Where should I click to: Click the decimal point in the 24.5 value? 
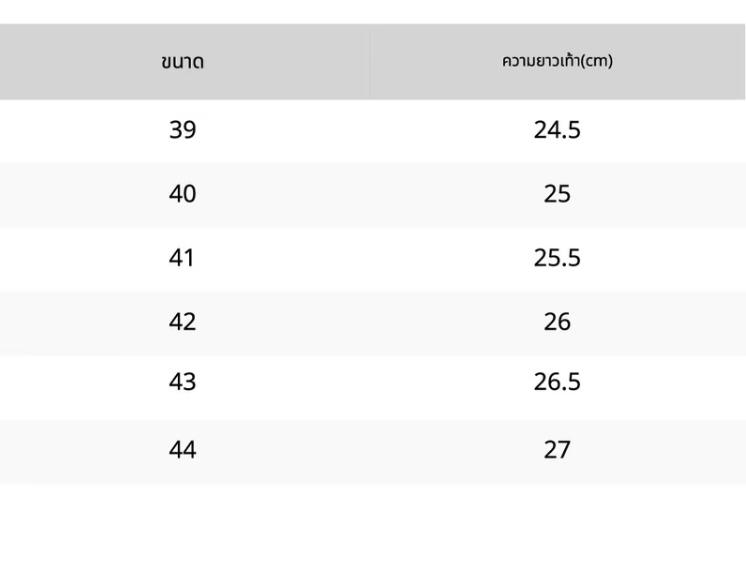[x=563, y=138]
